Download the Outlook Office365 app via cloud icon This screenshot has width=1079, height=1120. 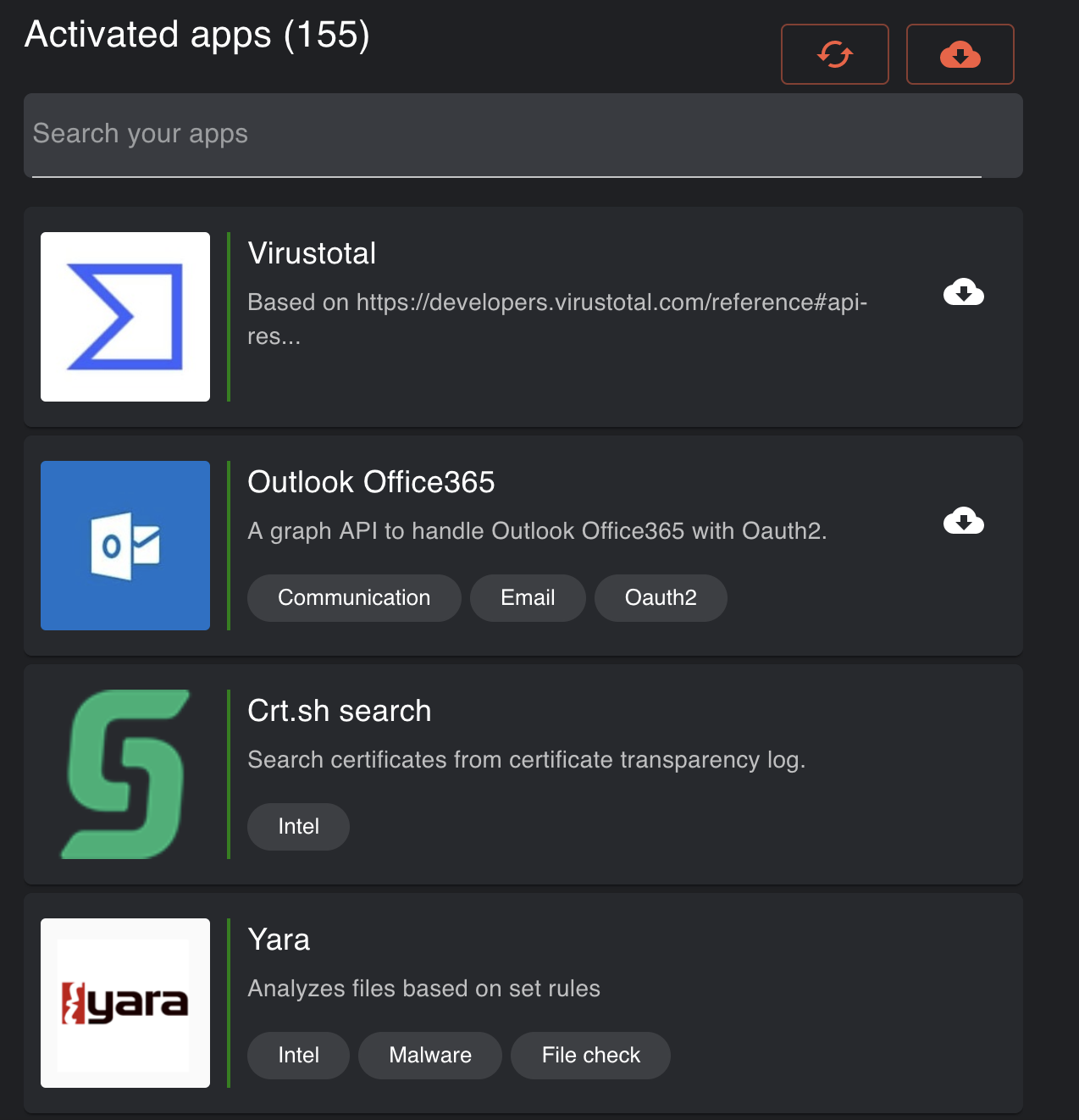point(964,522)
